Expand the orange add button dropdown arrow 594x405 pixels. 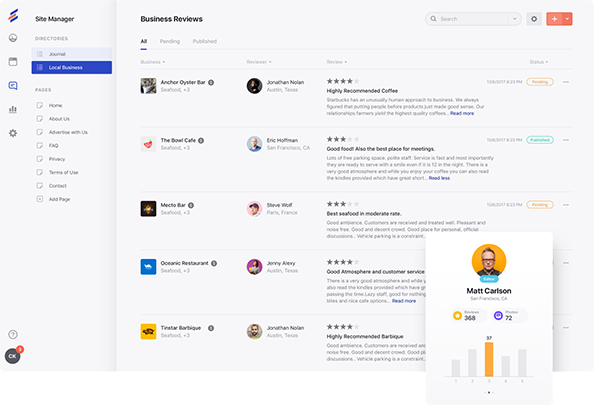pos(567,19)
